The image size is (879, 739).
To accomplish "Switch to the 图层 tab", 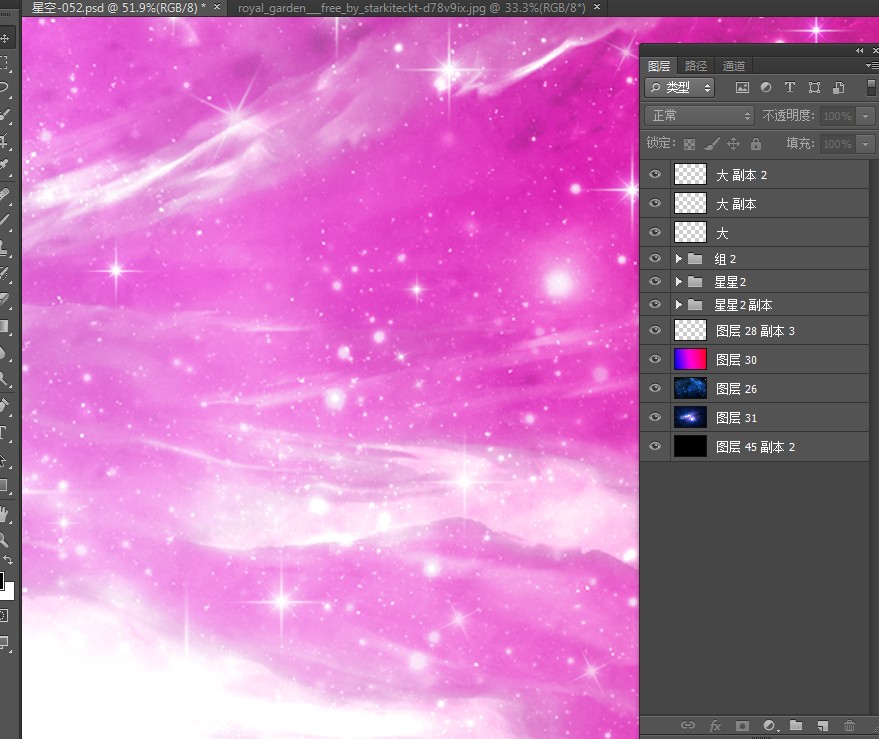I will tap(659, 66).
